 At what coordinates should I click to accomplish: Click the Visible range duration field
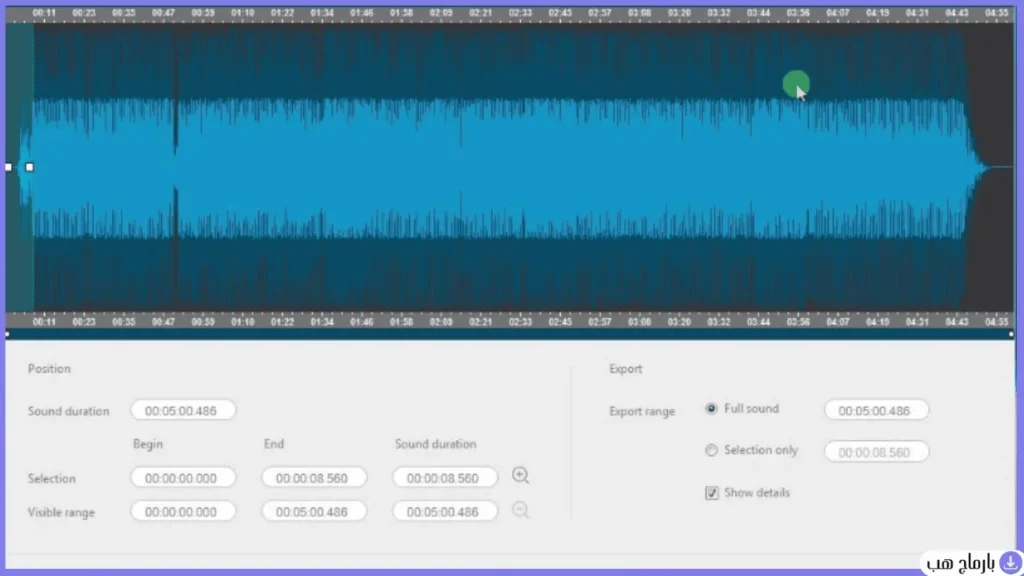pyautogui.click(x=445, y=511)
